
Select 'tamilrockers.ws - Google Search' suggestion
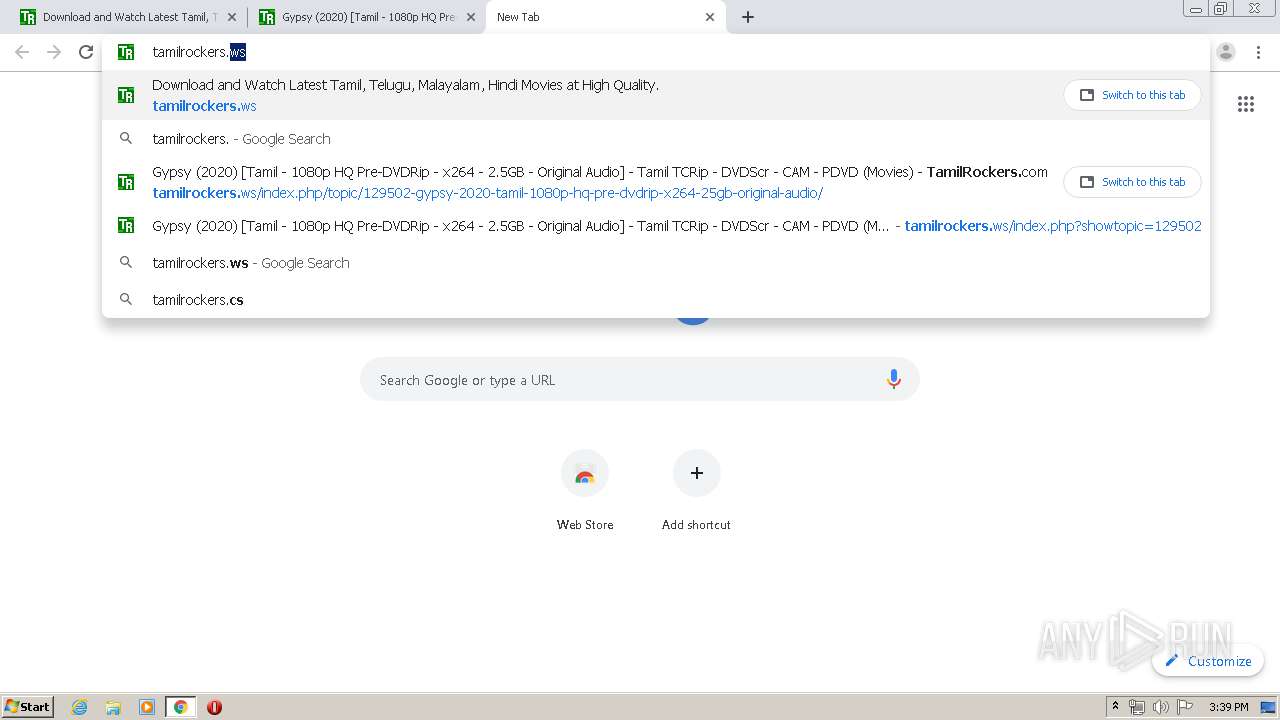tap(656, 263)
